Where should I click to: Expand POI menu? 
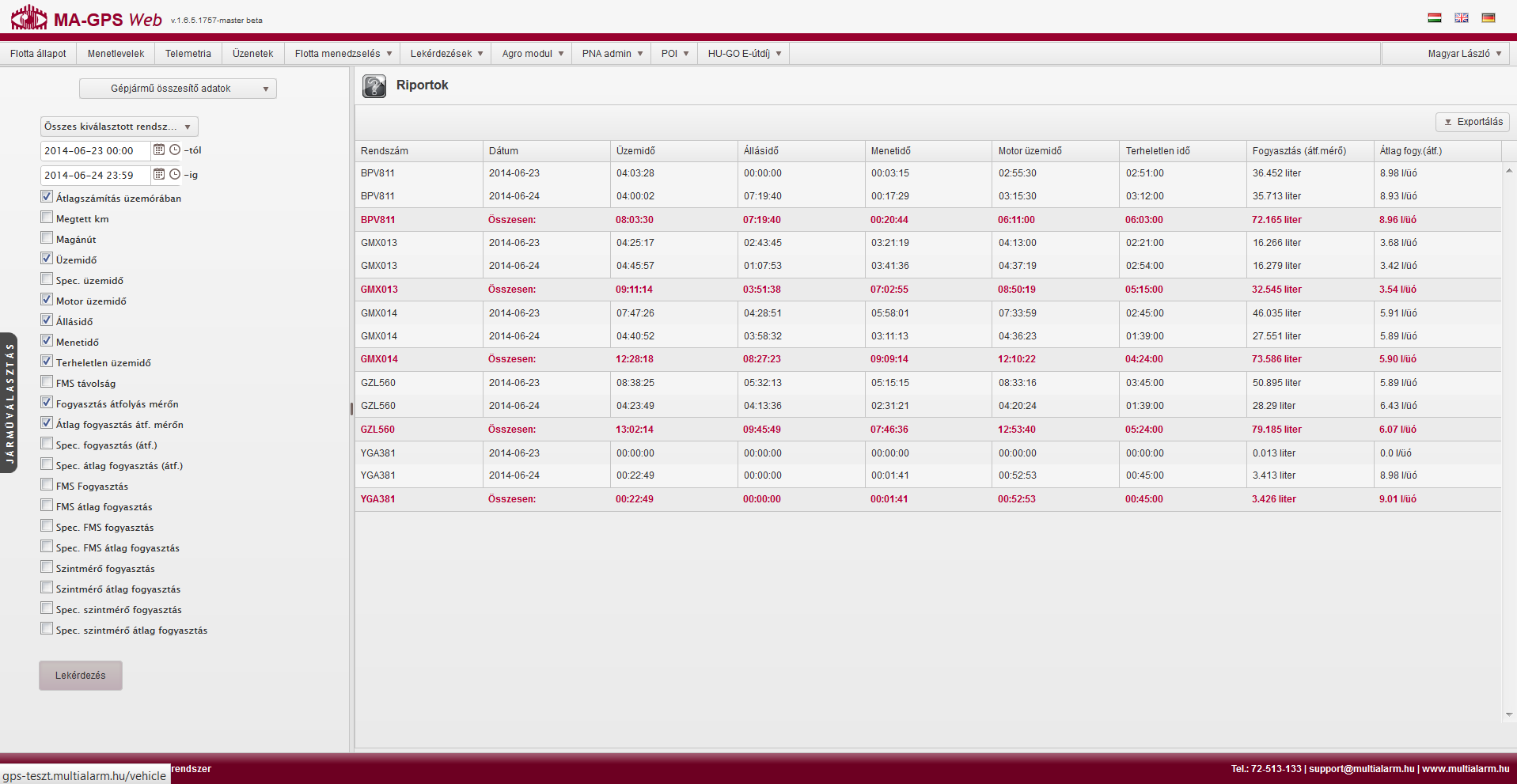(674, 54)
